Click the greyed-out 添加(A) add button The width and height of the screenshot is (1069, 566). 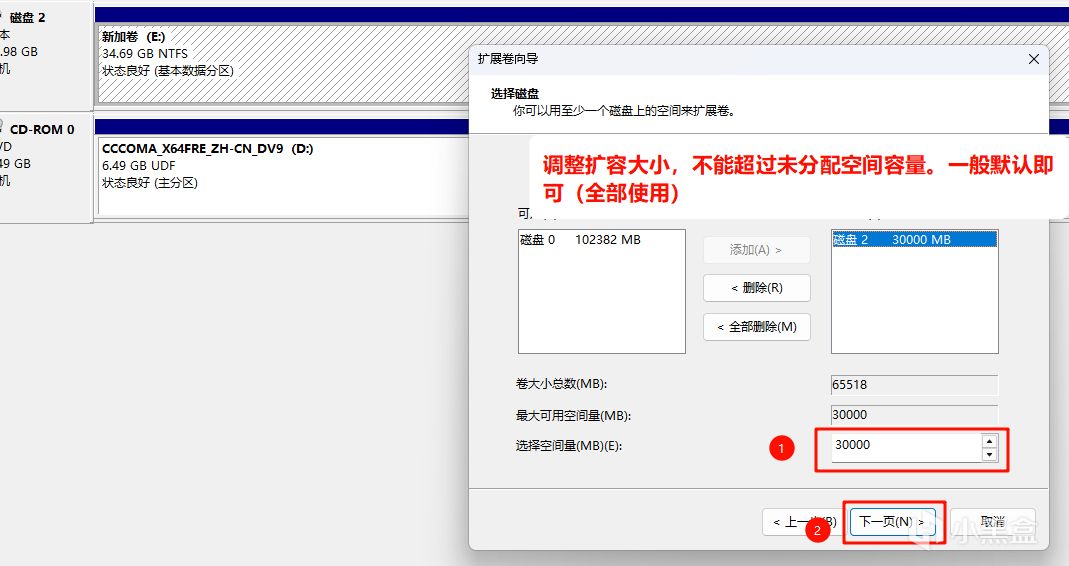pos(757,250)
